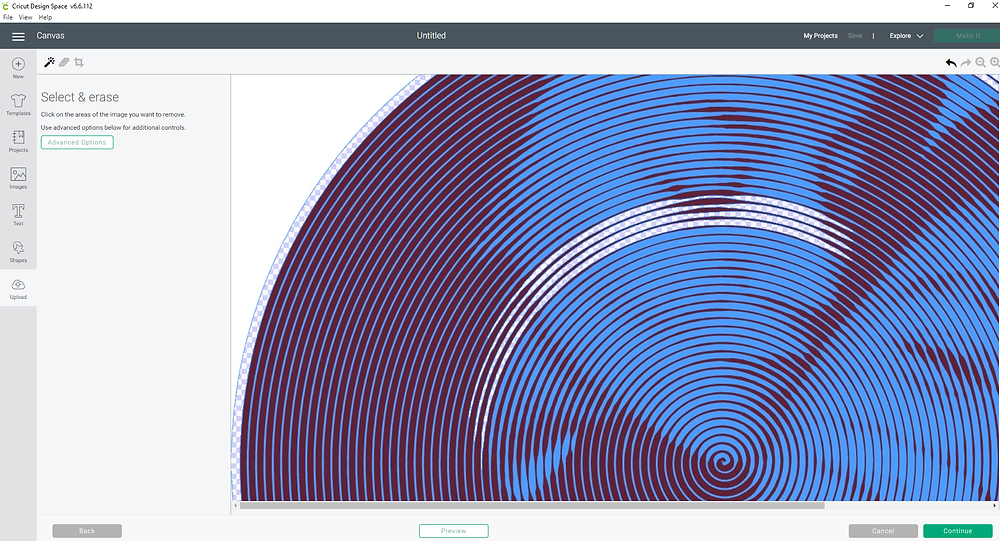
Task: Click the Back button
Action: 87,531
